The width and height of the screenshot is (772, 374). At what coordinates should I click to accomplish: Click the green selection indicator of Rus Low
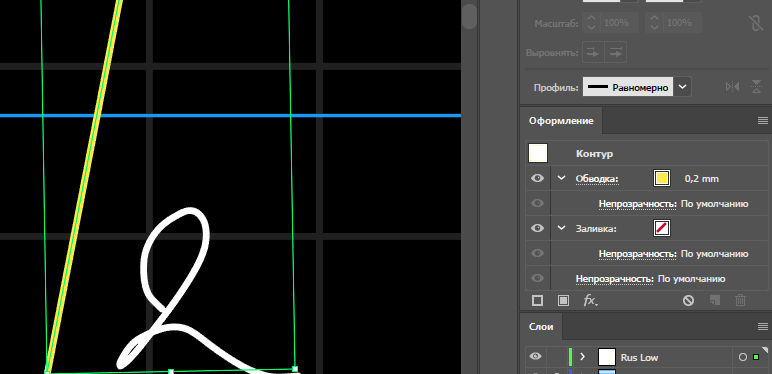pyautogui.click(x=756, y=357)
